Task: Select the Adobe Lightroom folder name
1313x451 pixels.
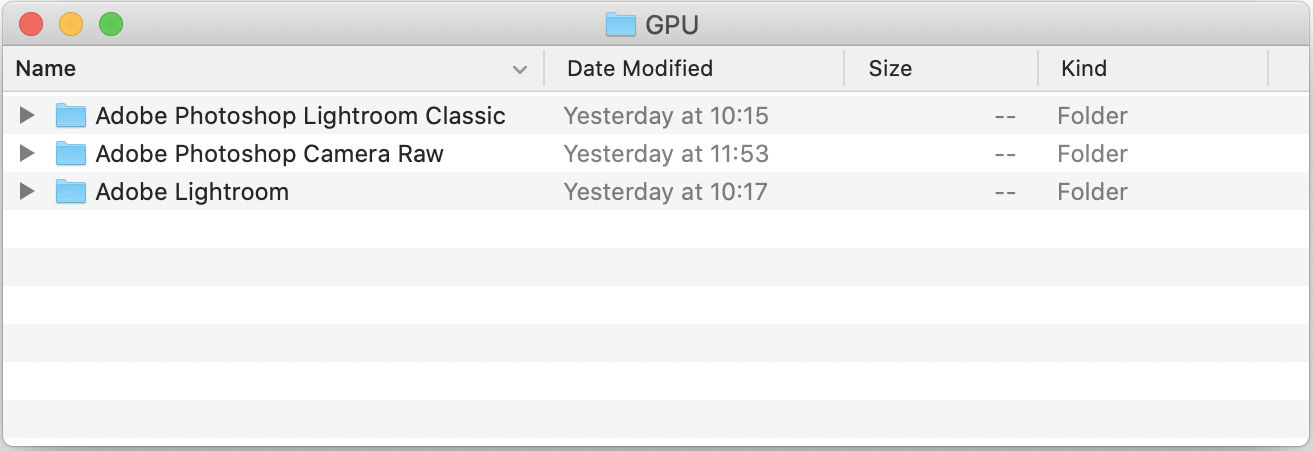Action: [192, 192]
